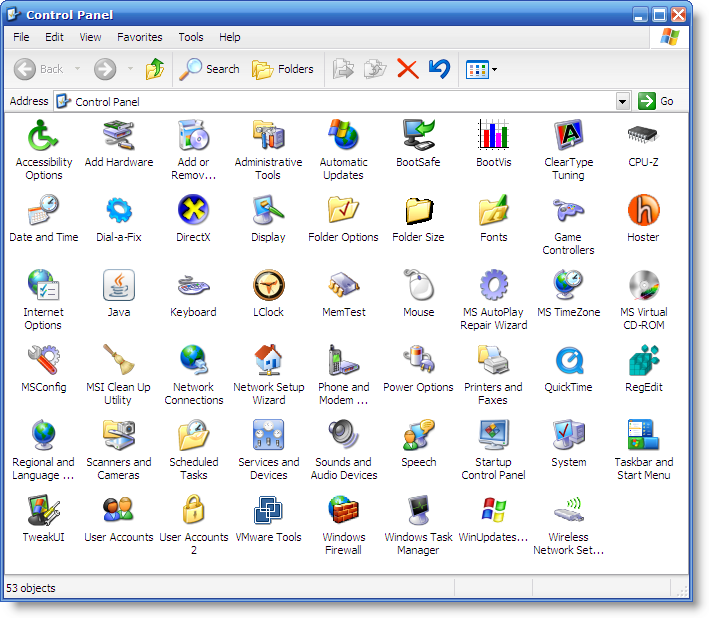Click the Back toolbar button
The image size is (709, 618).
(x=39, y=69)
